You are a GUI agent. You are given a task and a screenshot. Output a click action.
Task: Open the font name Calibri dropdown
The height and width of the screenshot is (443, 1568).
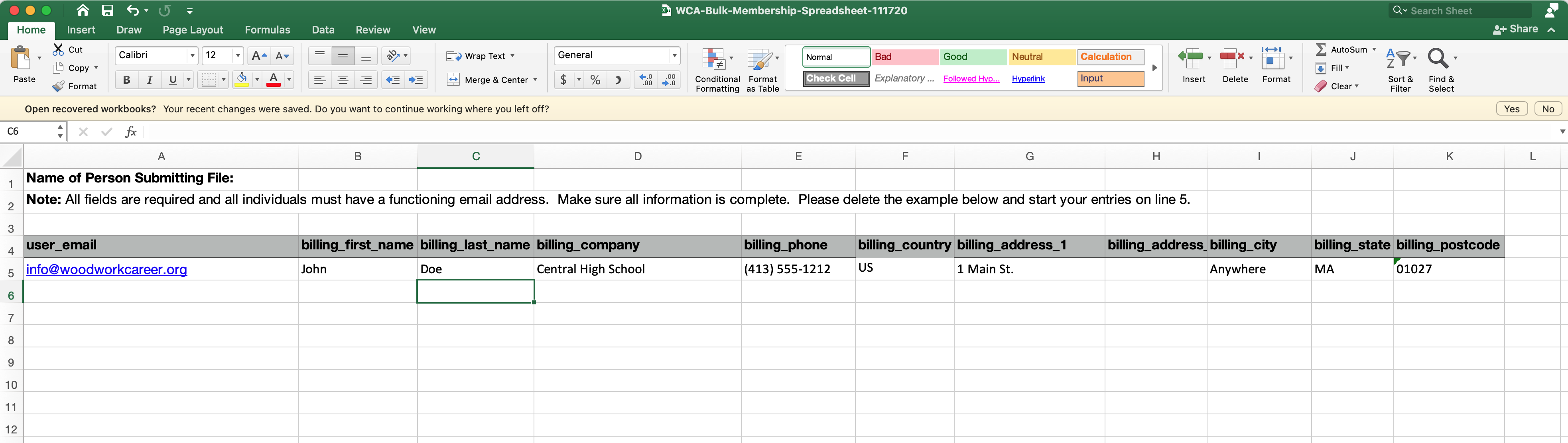pos(192,56)
